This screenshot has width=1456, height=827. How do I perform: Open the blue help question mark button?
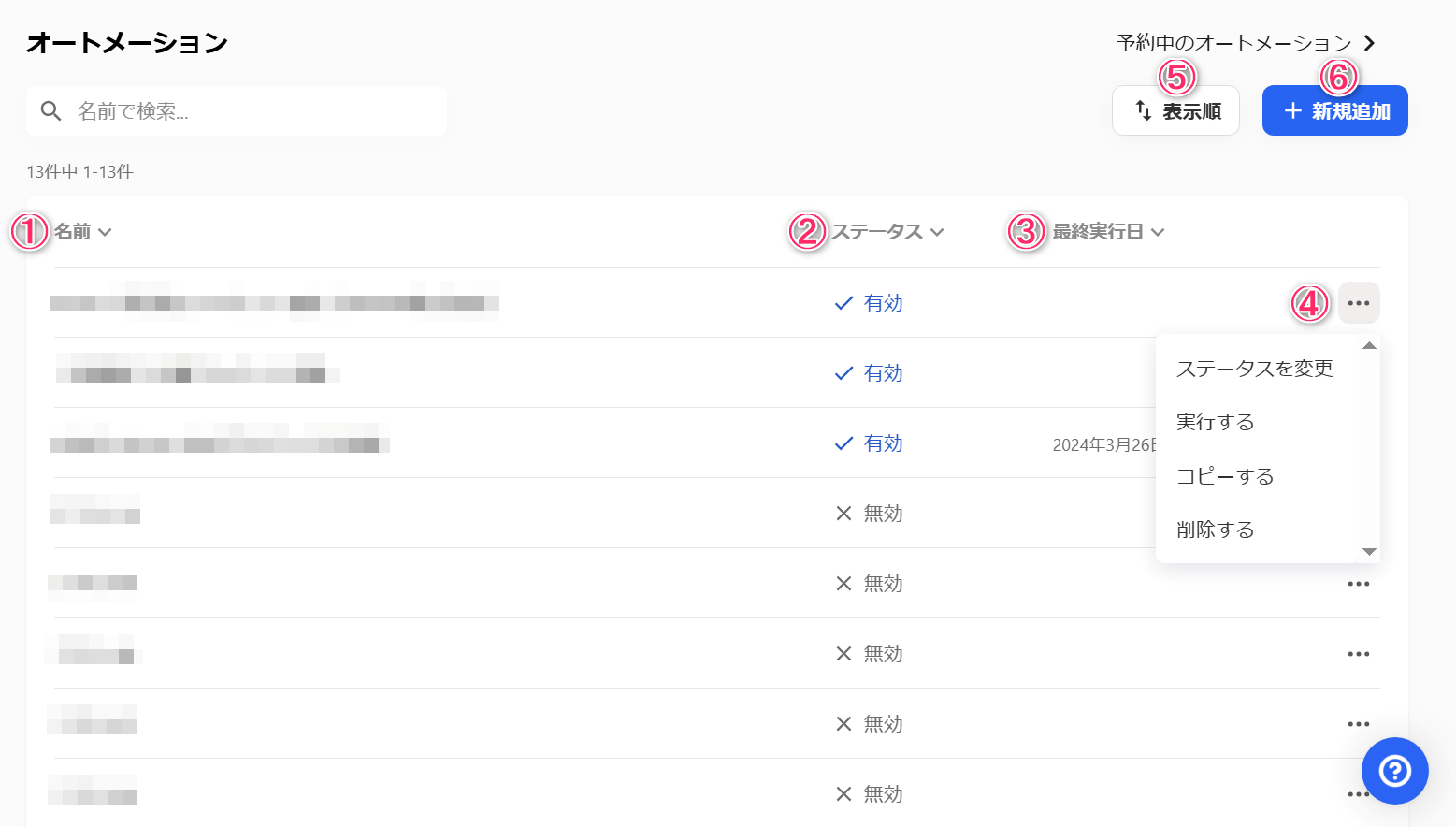1394,771
